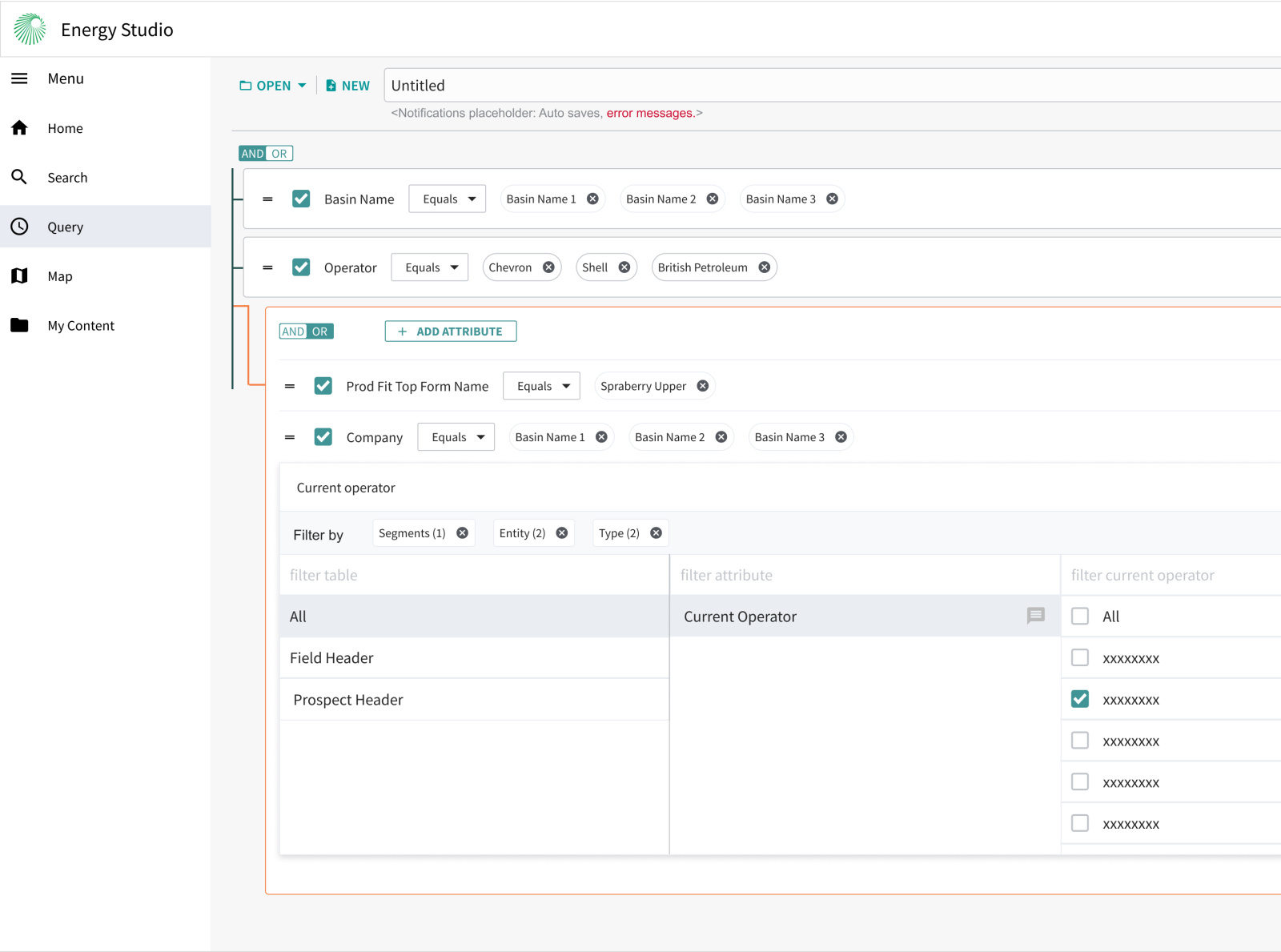
Task: Select Field Header in table list
Action: [474, 657]
